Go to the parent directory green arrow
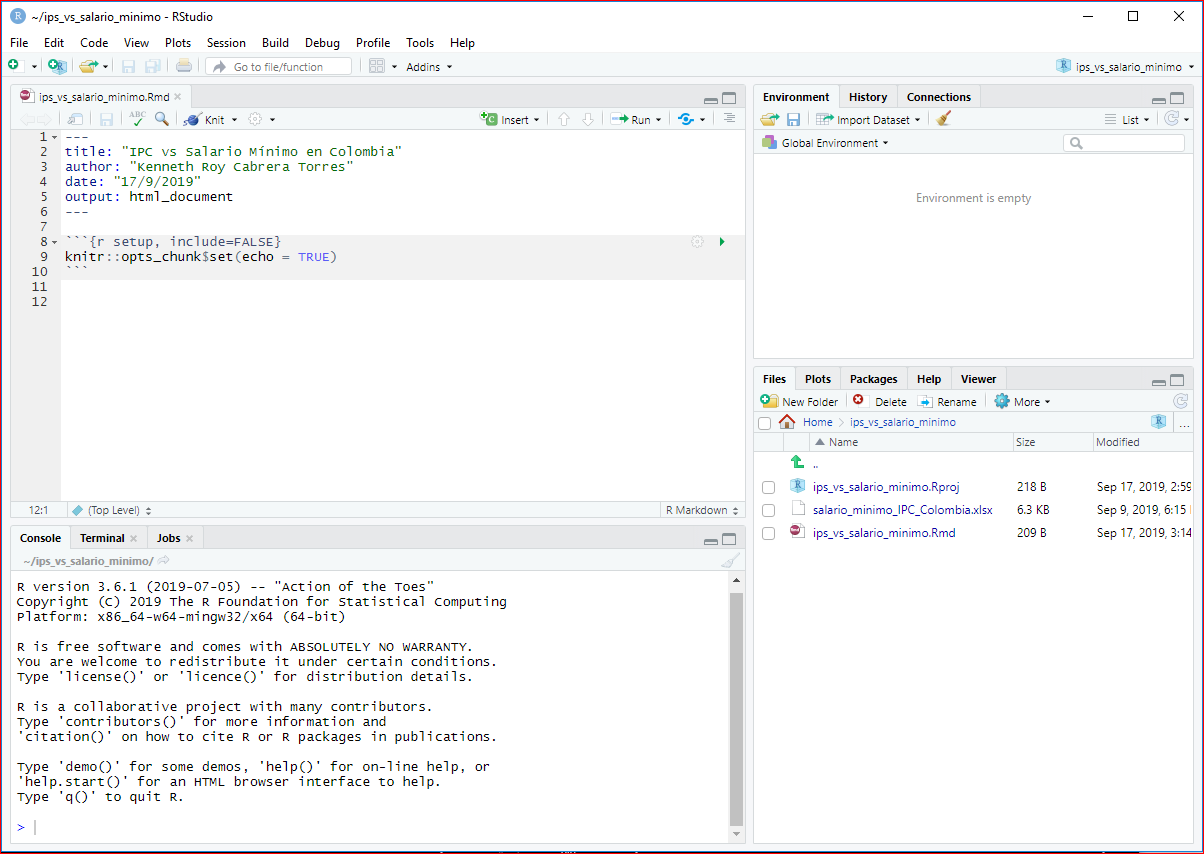This screenshot has height=854, width=1204. pyautogui.click(x=797, y=462)
